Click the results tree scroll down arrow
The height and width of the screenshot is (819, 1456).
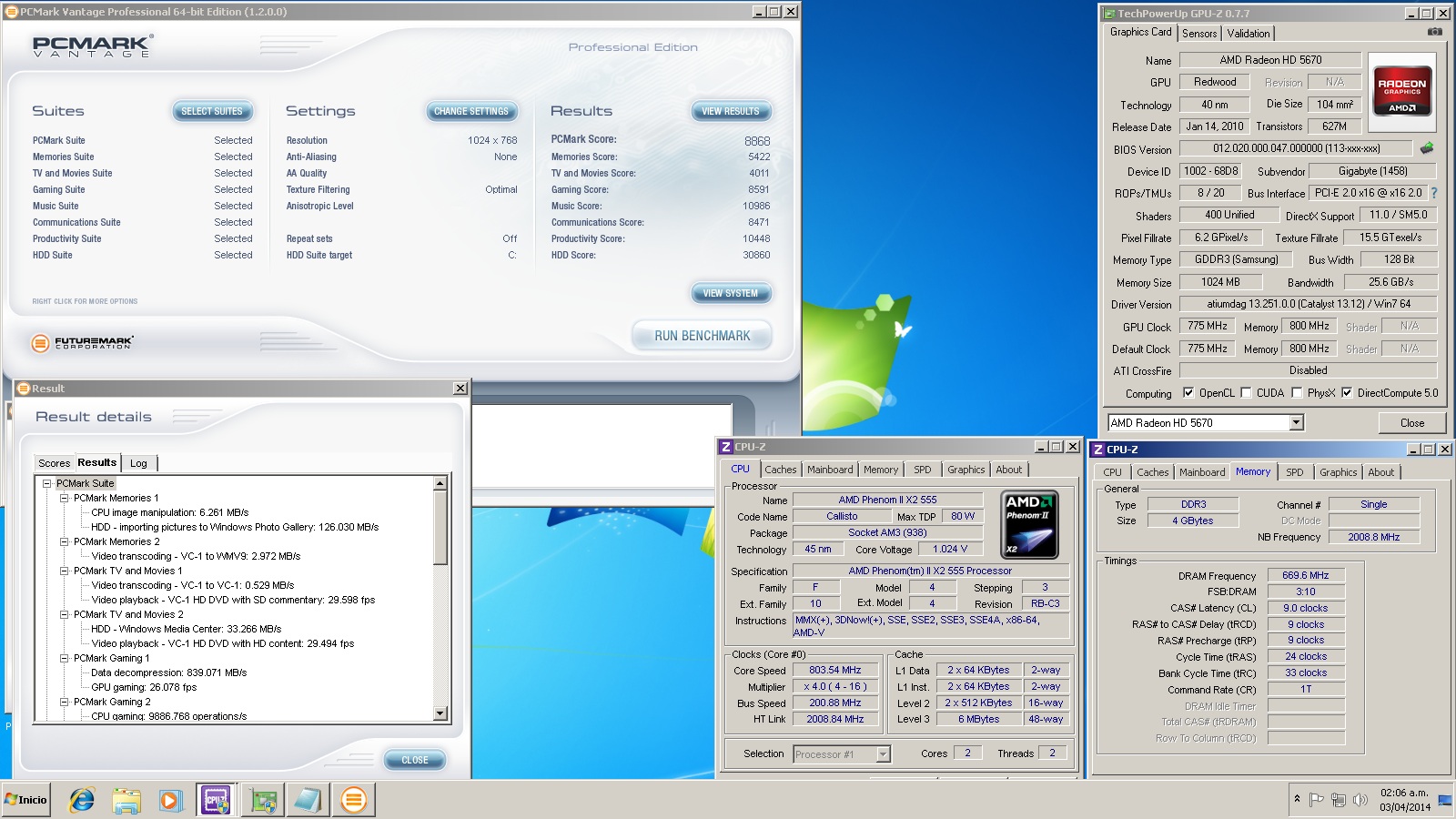(x=440, y=714)
